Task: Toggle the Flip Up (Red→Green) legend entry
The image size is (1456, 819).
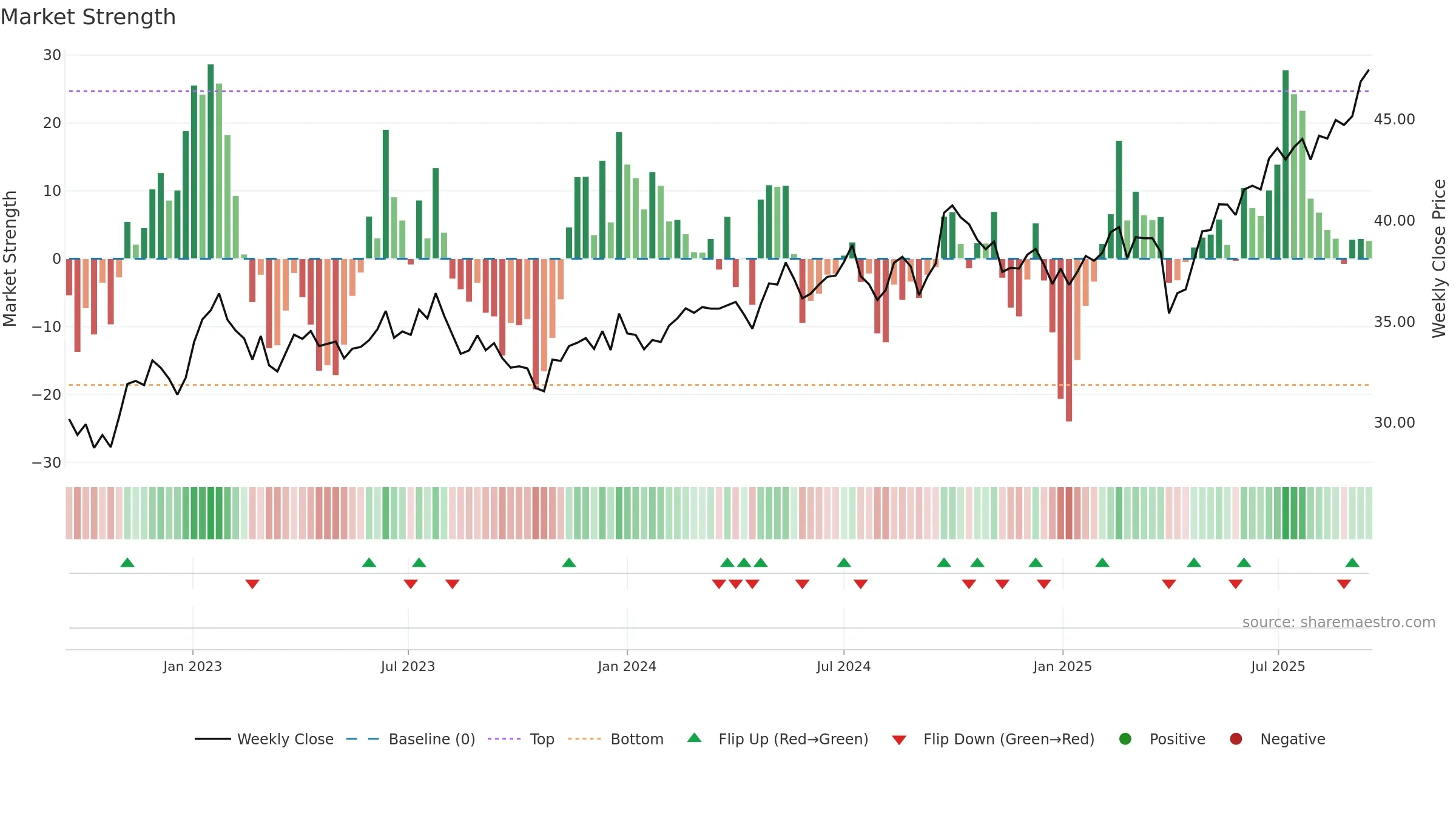Action: (x=778, y=739)
